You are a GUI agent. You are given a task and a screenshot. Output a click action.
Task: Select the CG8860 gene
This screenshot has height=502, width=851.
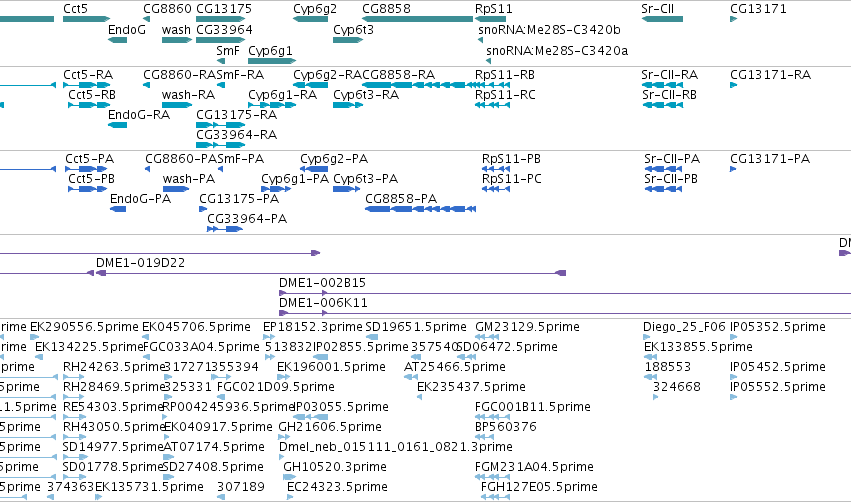pyautogui.click(x=147, y=19)
